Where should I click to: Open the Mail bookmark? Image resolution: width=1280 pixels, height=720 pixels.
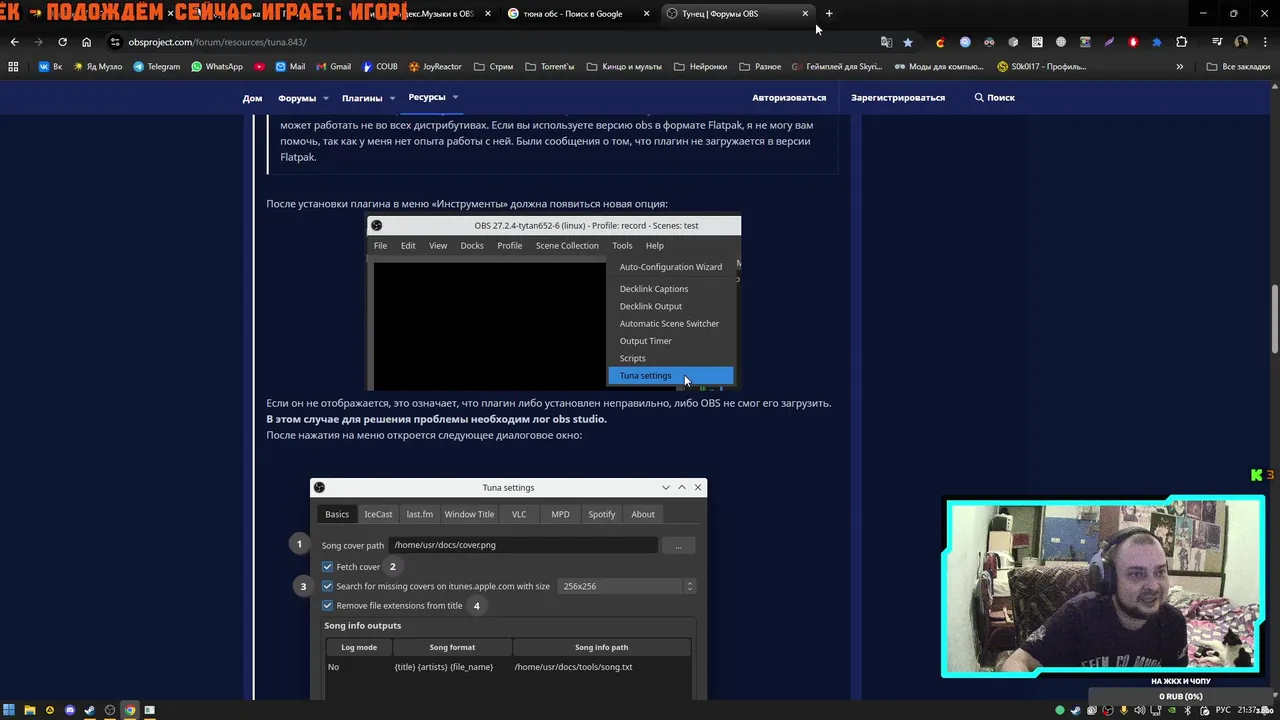[x=290, y=67]
